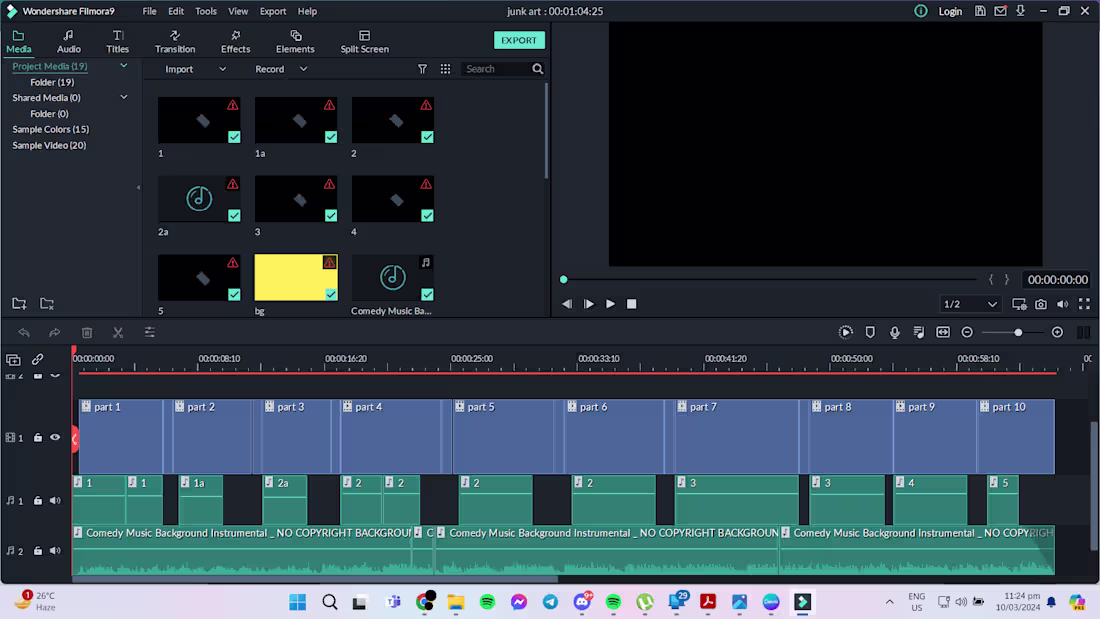Viewport: 1100px width, 619px height.
Task: Take a snapshot with the camera icon
Action: [1041, 304]
